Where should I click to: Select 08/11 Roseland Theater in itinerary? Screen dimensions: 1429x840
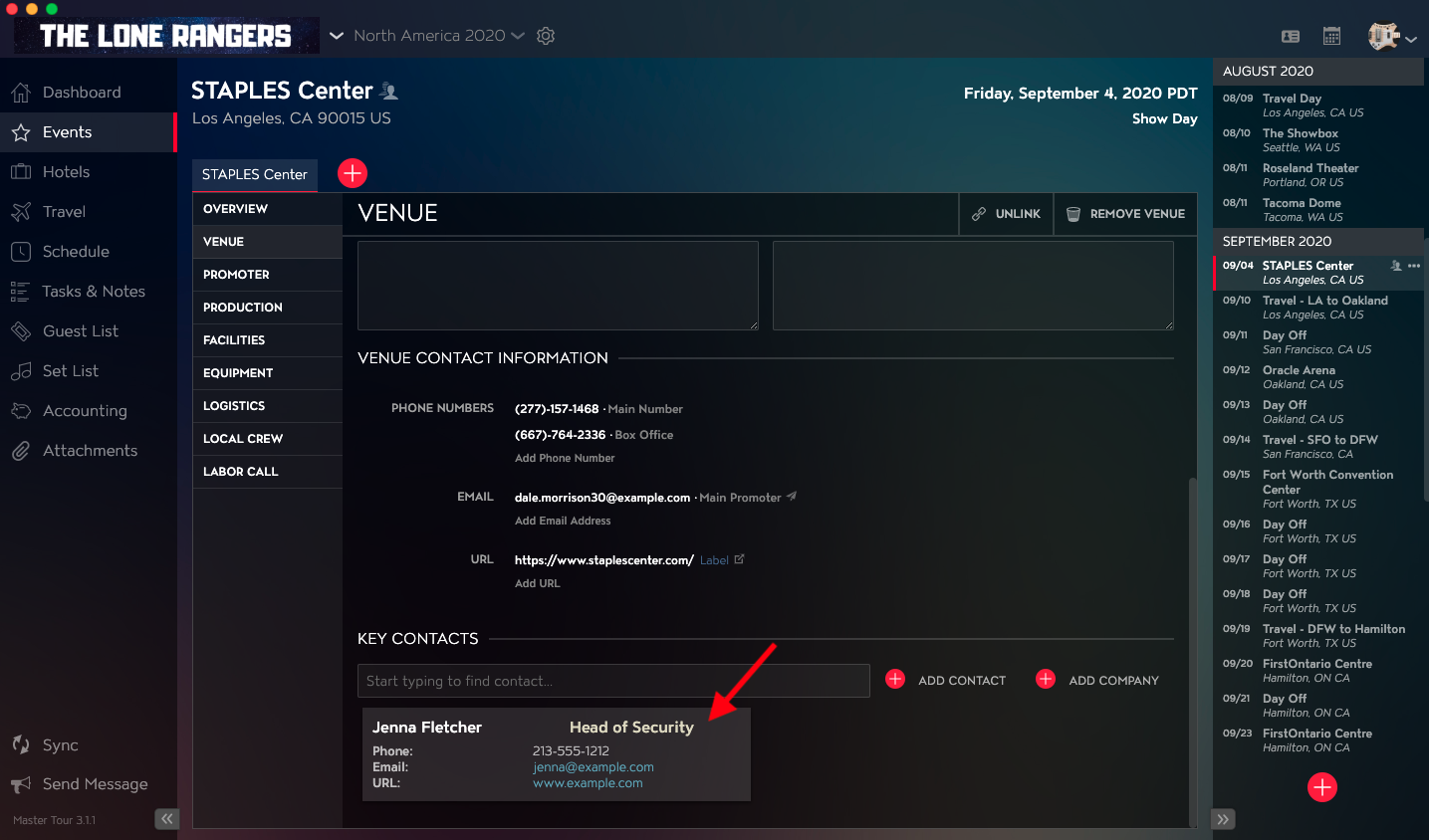click(1318, 175)
